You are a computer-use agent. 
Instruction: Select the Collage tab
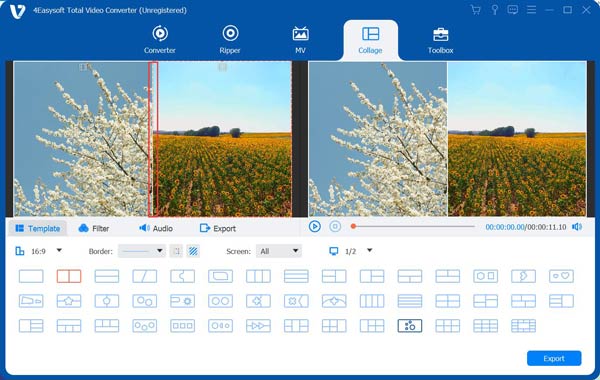[x=370, y=40]
